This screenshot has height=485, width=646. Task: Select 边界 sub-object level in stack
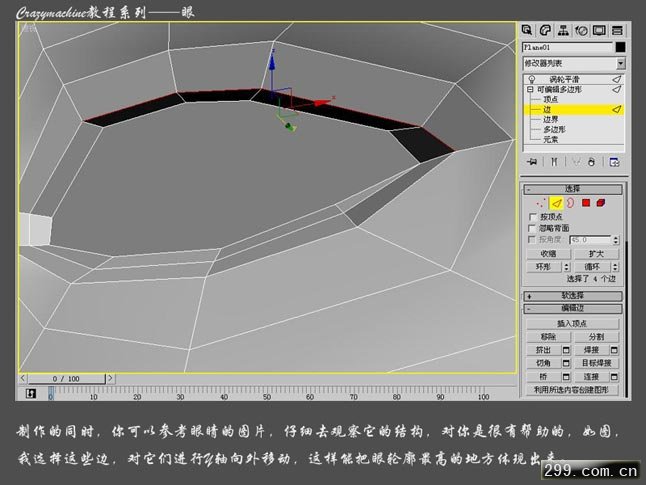pyautogui.click(x=550, y=119)
